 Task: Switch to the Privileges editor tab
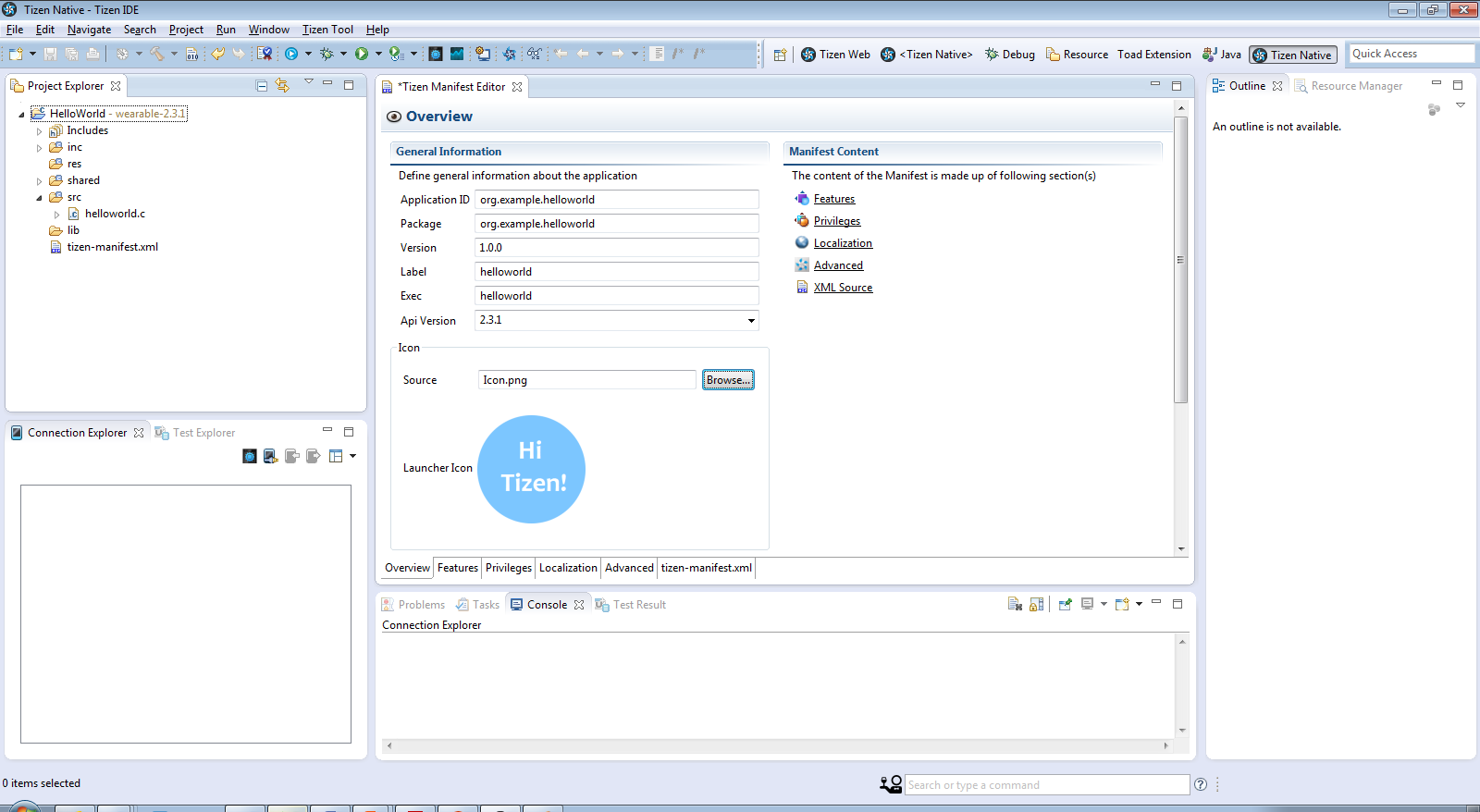coord(509,568)
